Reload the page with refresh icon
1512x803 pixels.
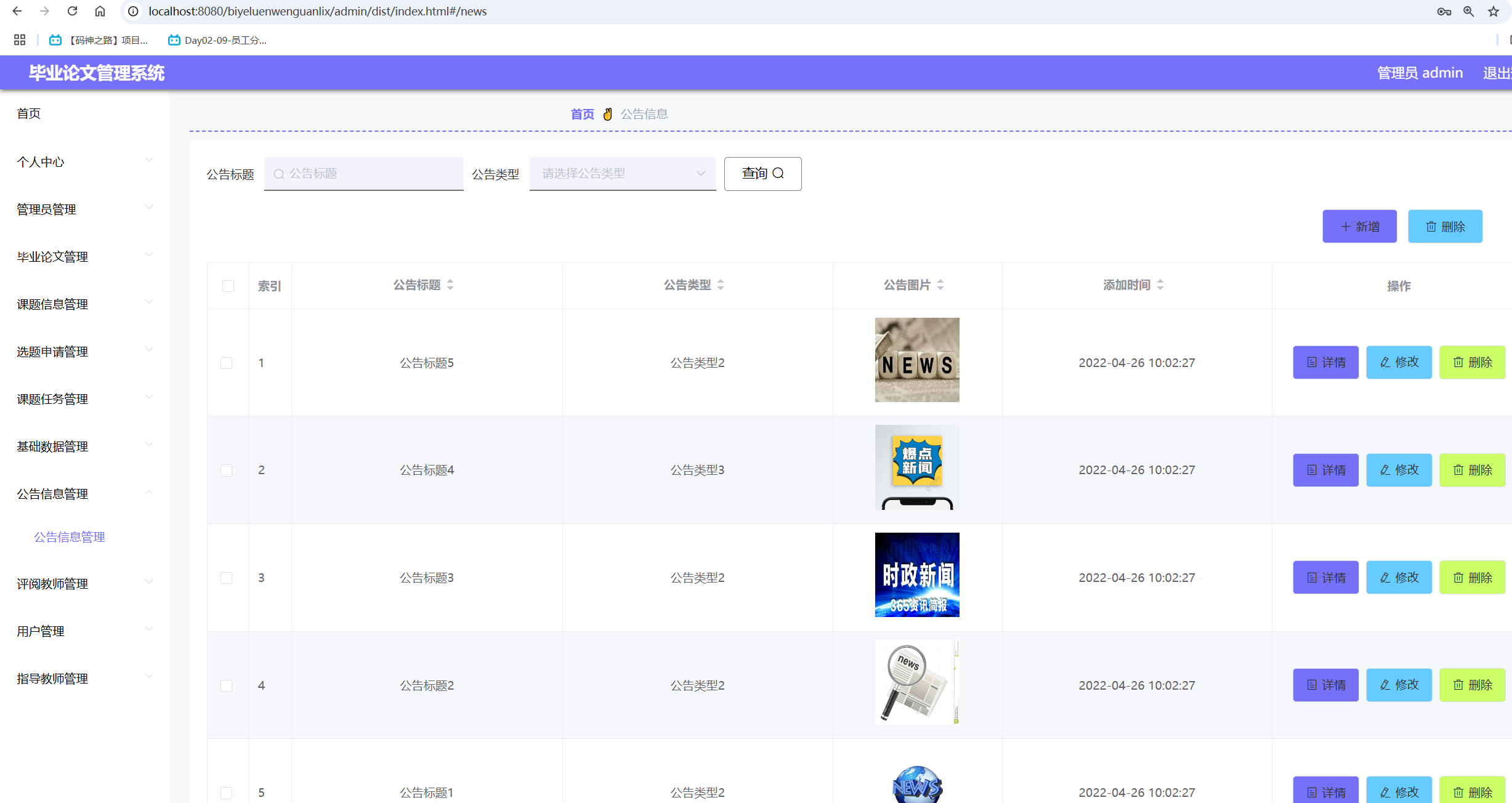coord(72,11)
